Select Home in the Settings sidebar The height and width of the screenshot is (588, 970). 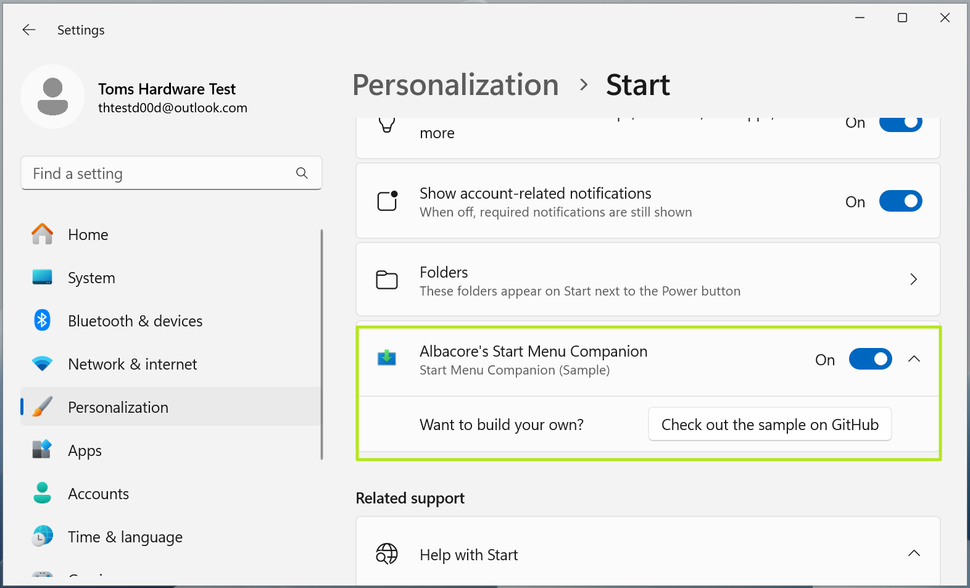point(87,234)
